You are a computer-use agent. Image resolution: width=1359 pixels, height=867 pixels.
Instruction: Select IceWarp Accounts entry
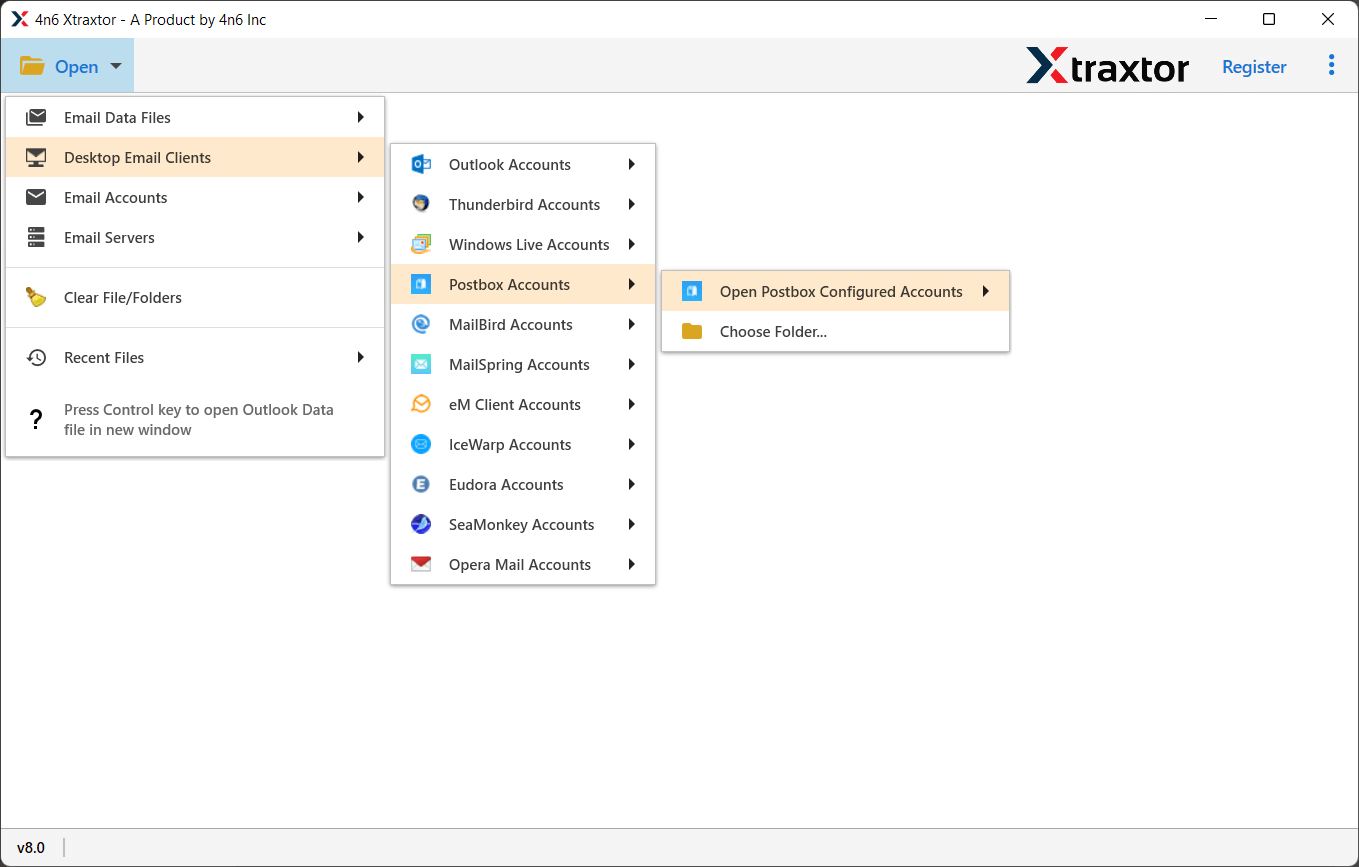pos(523,444)
